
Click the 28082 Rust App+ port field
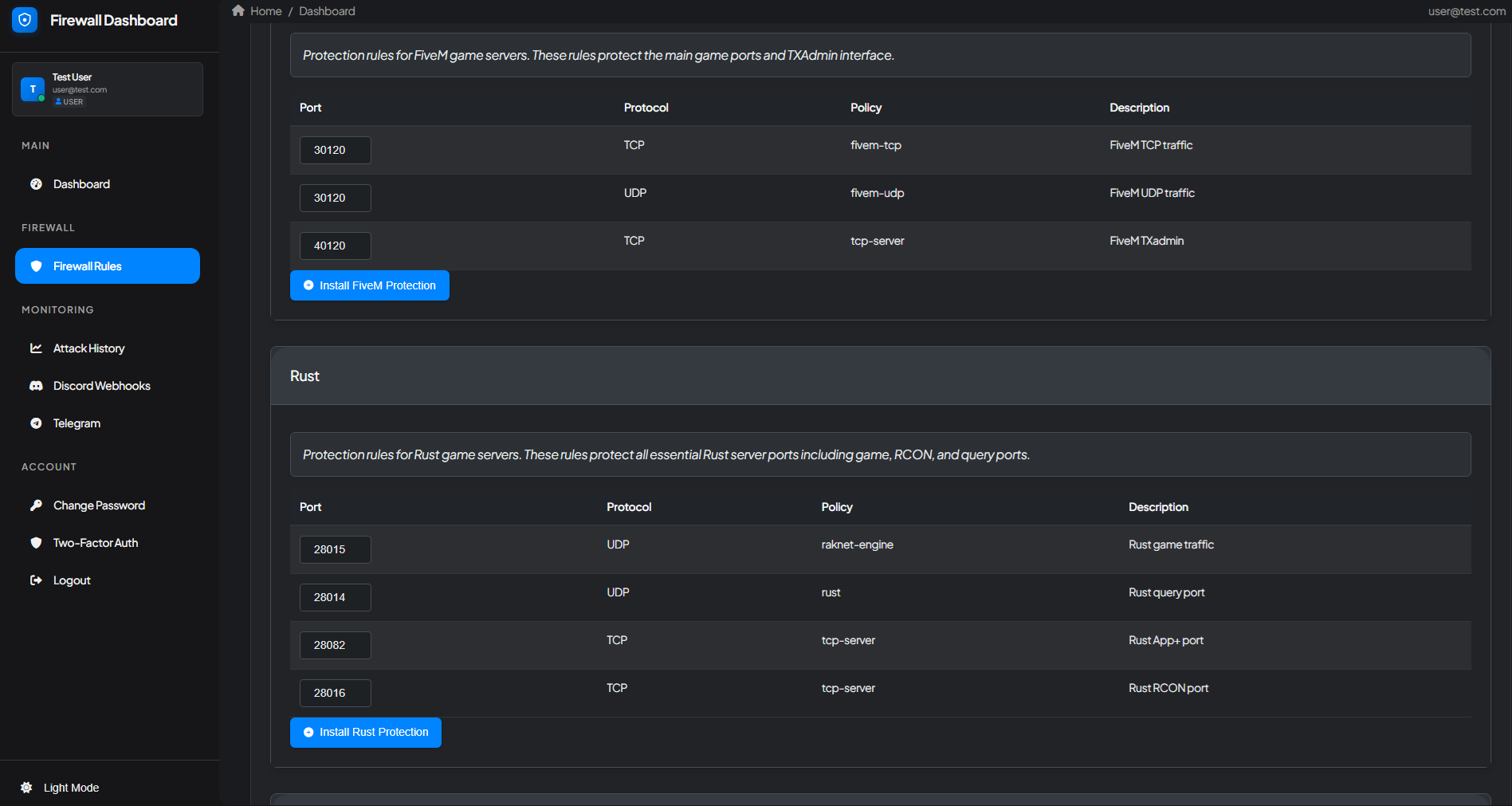pyautogui.click(x=335, y=645)
